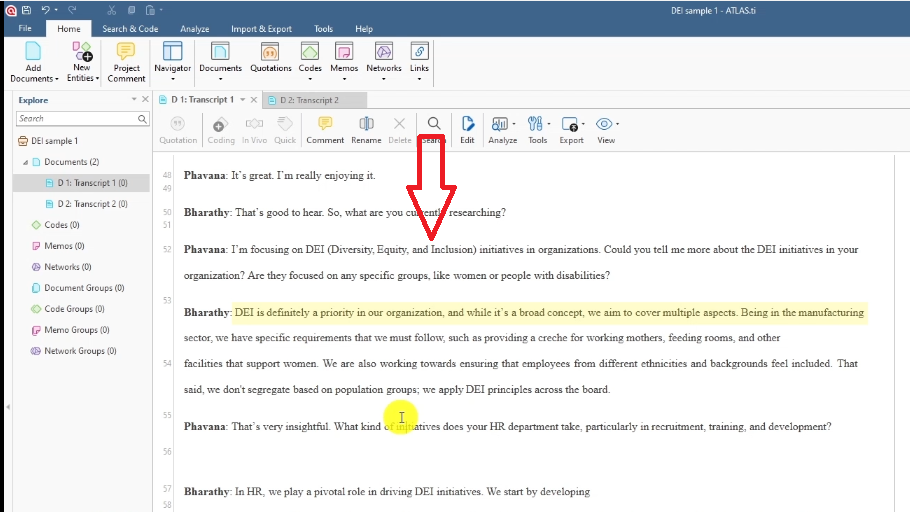Click the View eye icon

click(604, 124)
